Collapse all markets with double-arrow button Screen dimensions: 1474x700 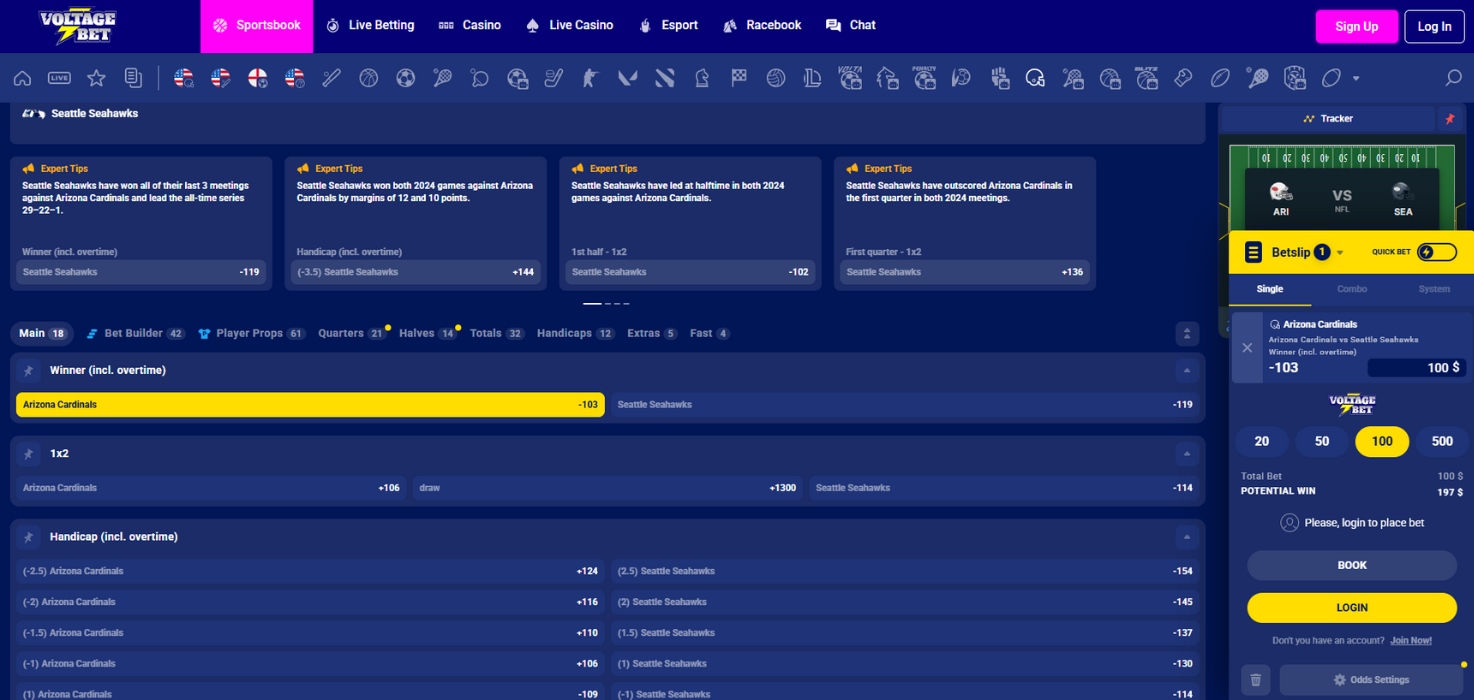[1186, 334]
